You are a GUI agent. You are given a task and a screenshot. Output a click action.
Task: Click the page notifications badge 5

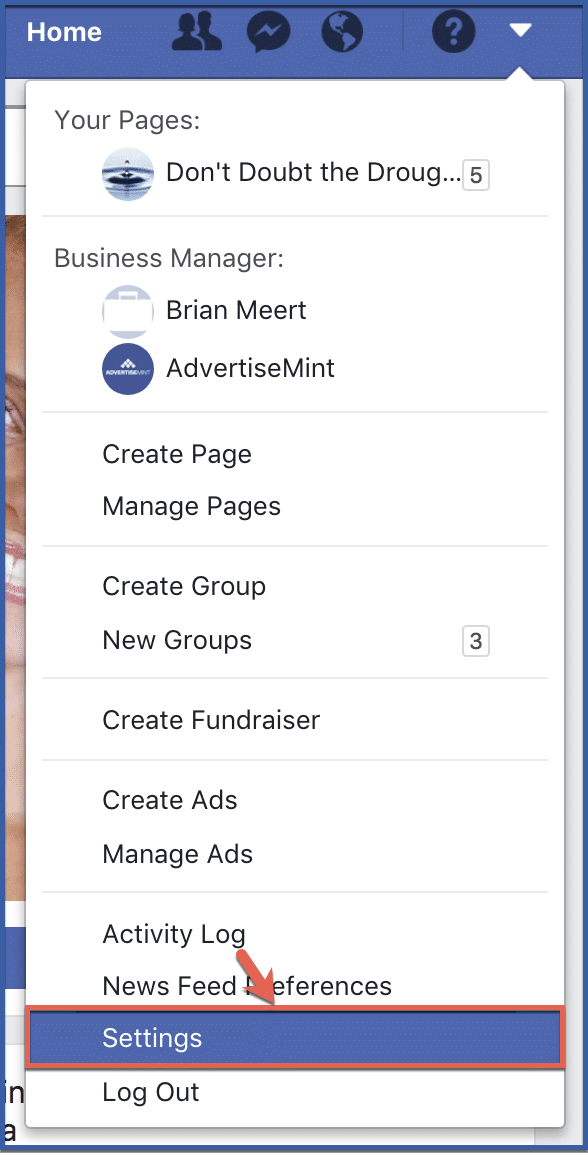(476, 176)
